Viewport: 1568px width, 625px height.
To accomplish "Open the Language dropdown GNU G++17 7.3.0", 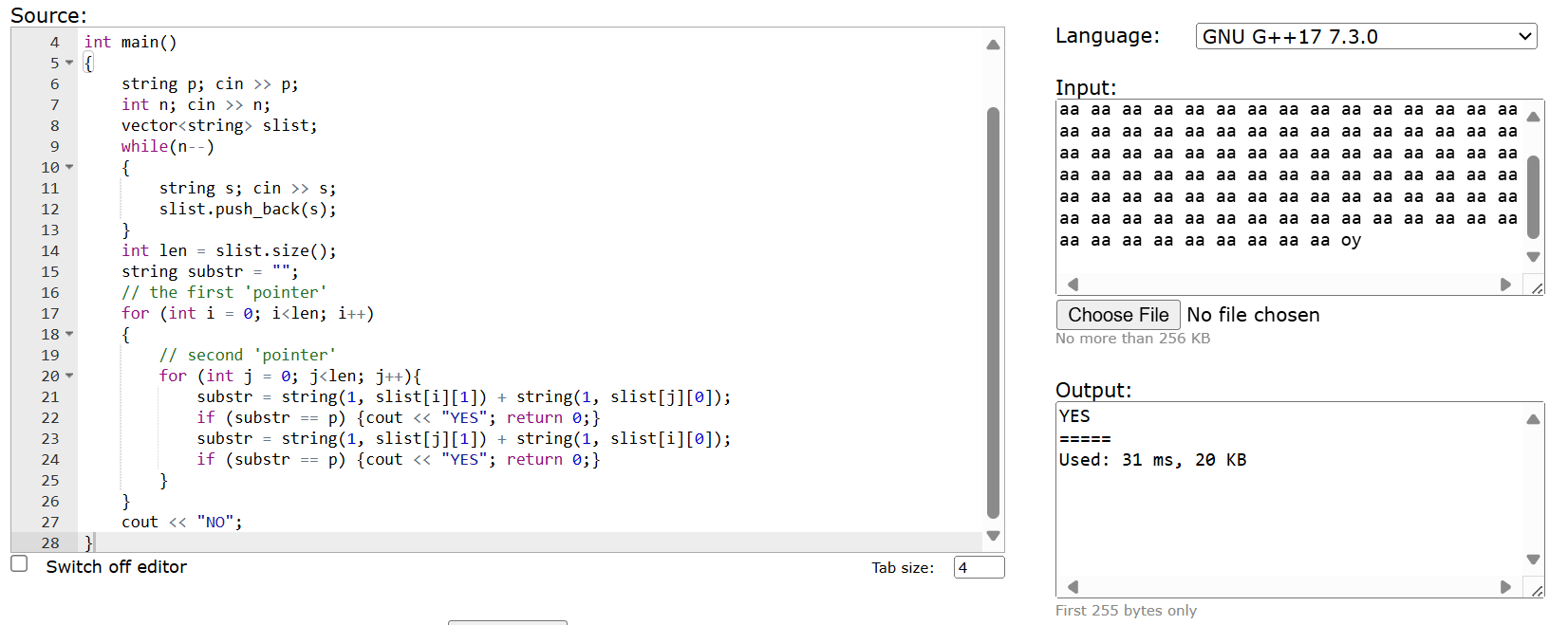I will coord(1365,37).
